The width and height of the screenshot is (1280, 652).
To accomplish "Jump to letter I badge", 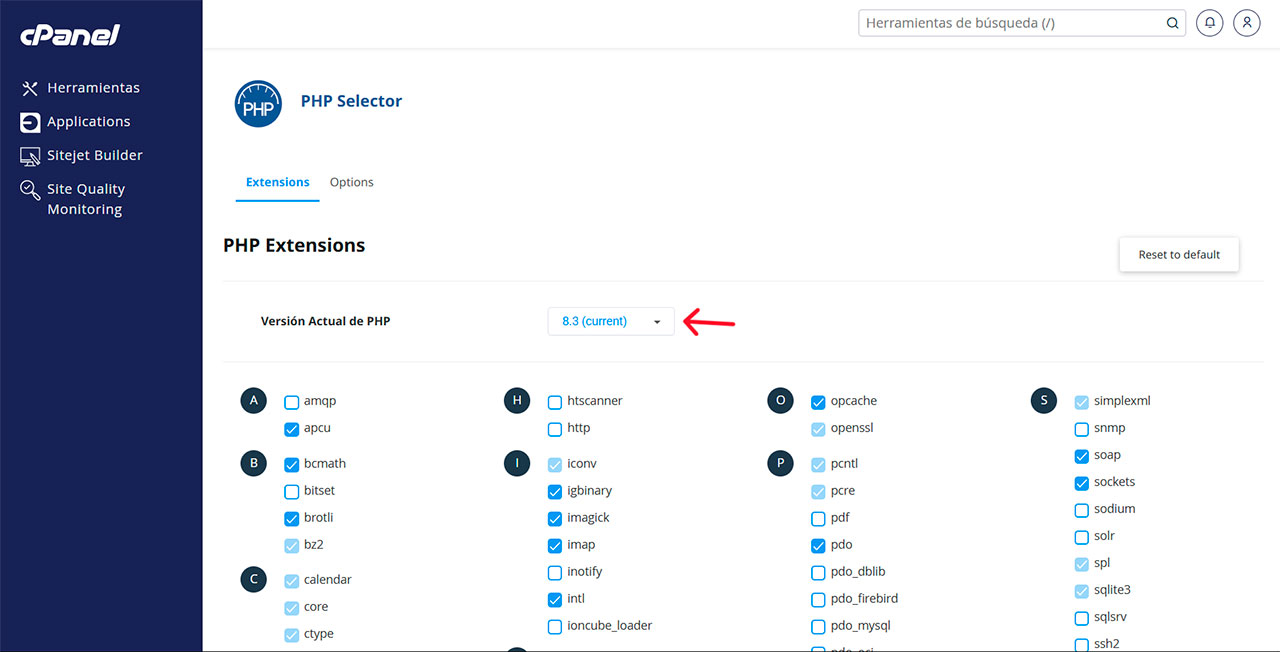I will tap(517, 464).
